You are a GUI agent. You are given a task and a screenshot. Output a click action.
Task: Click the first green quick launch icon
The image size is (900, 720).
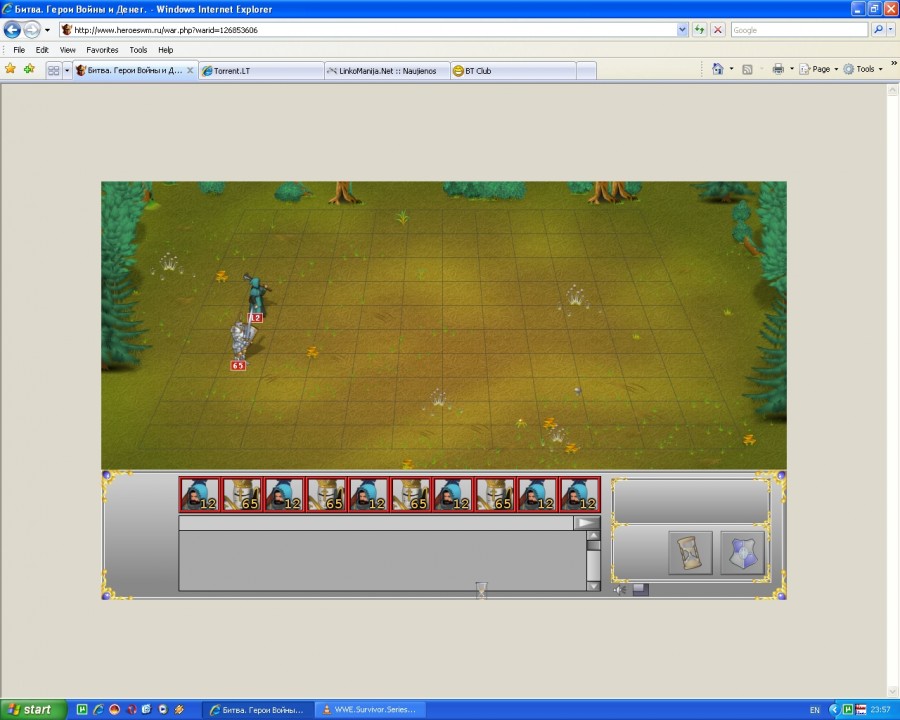(82, 710)
